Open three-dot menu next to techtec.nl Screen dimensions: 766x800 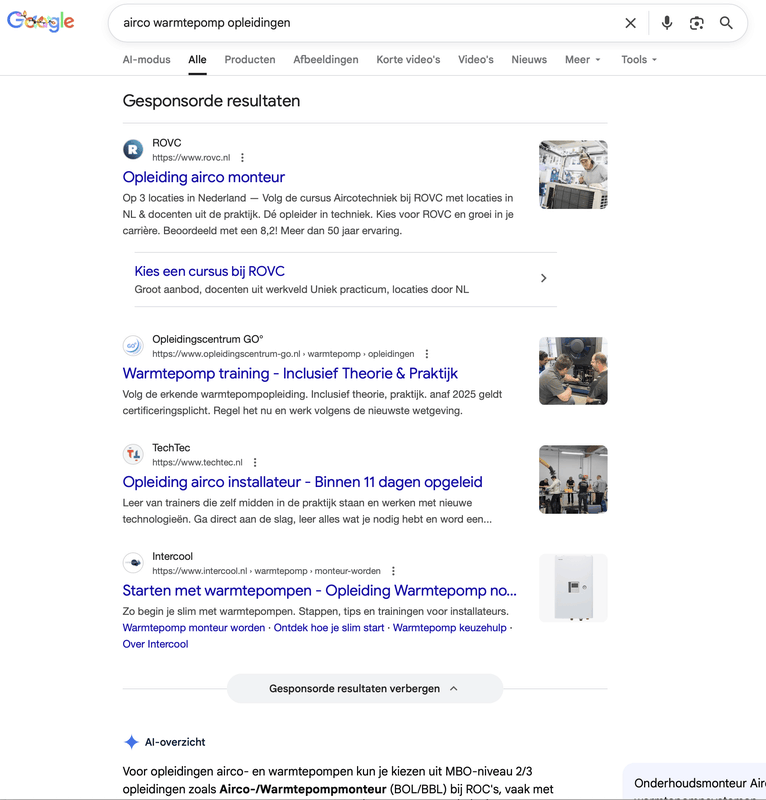(x=255, y=463)
